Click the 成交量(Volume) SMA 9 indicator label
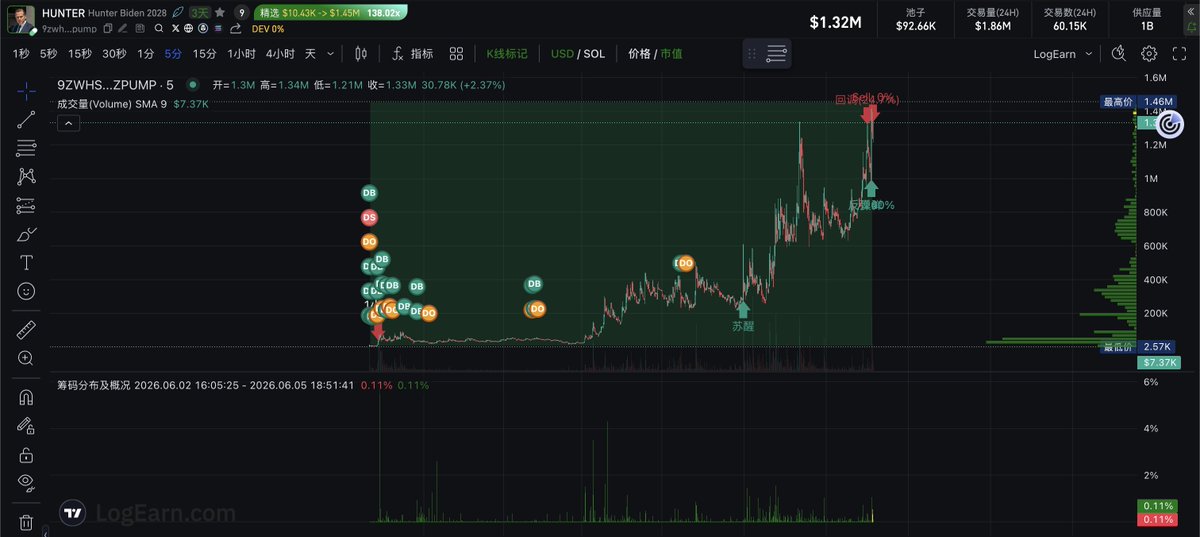Image resolution: width=1200 pixels, height=537 pixels. [113, 103]
